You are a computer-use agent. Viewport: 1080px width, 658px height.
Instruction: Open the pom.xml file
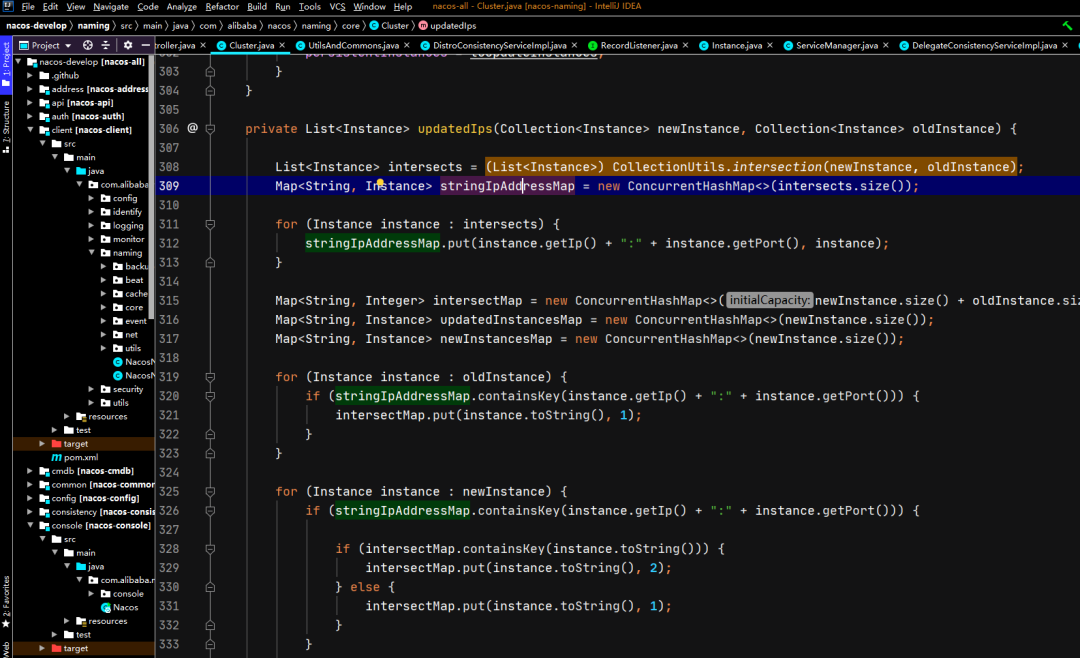click(74, 457)
